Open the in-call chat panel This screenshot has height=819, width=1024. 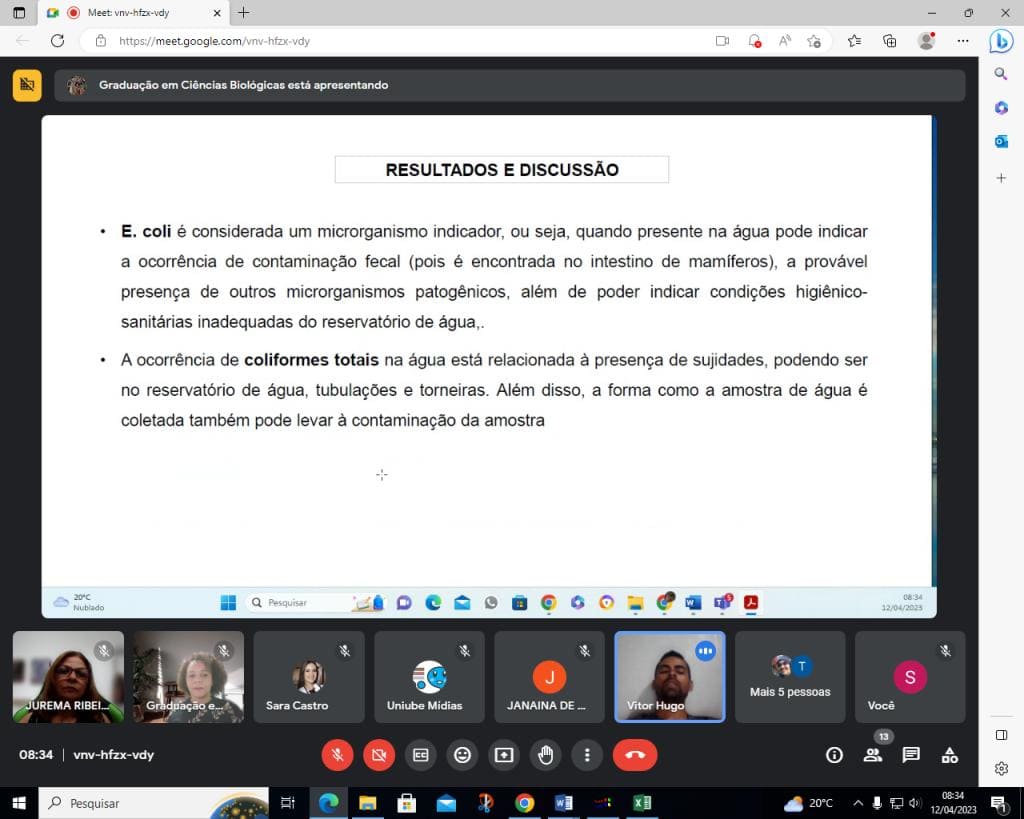click(911, 756)
